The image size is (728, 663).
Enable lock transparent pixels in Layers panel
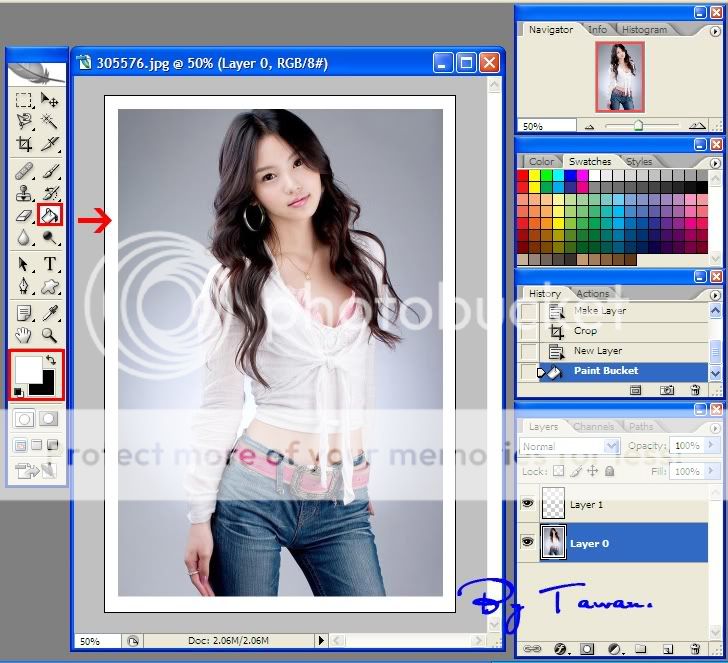561,471
